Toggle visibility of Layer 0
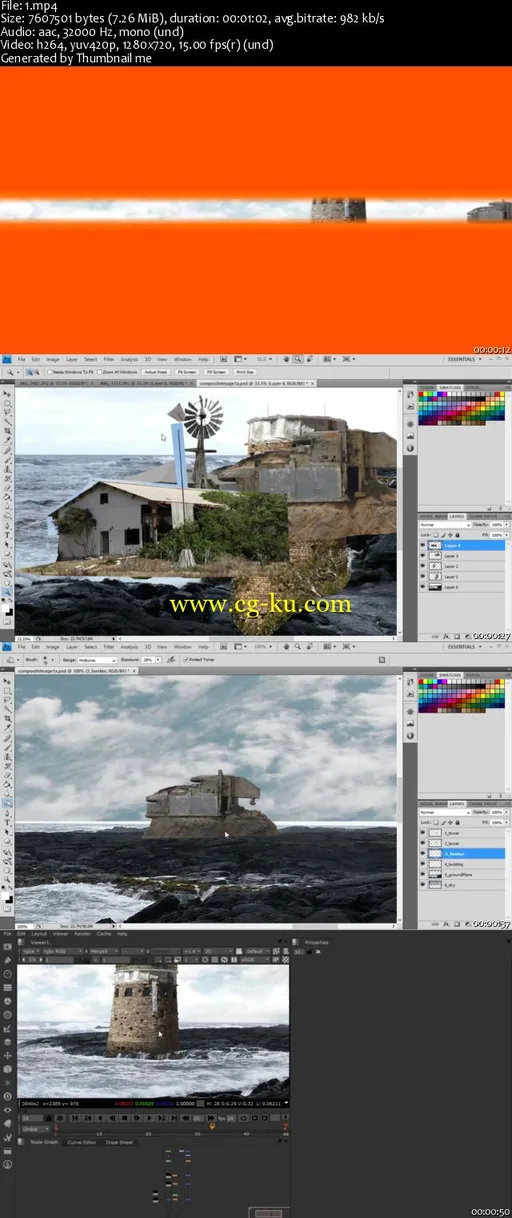The image size is (512, 1218). (x=422, y=587)
